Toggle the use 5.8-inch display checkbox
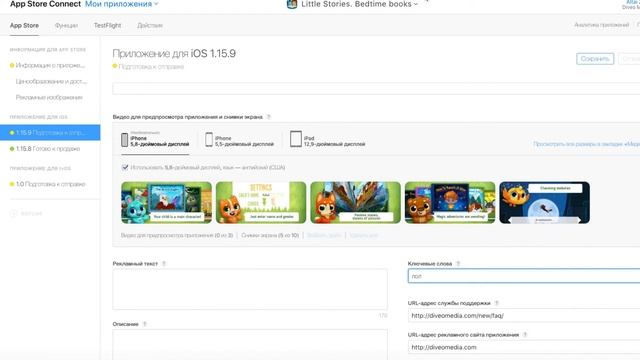 coord(125,167)
